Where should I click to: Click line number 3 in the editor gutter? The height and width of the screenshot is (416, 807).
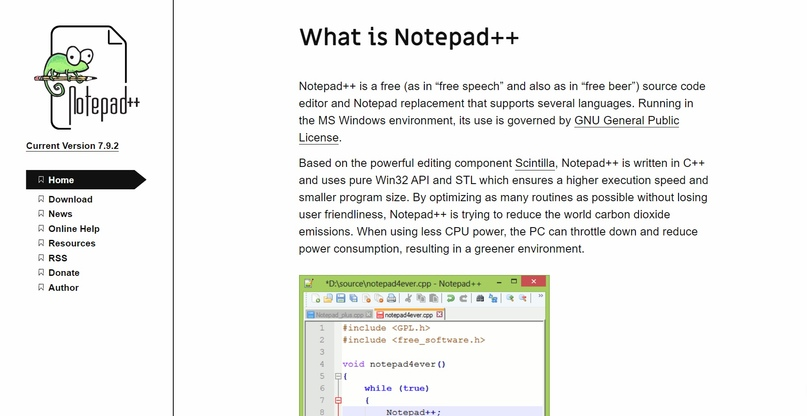tap(322, 352)
